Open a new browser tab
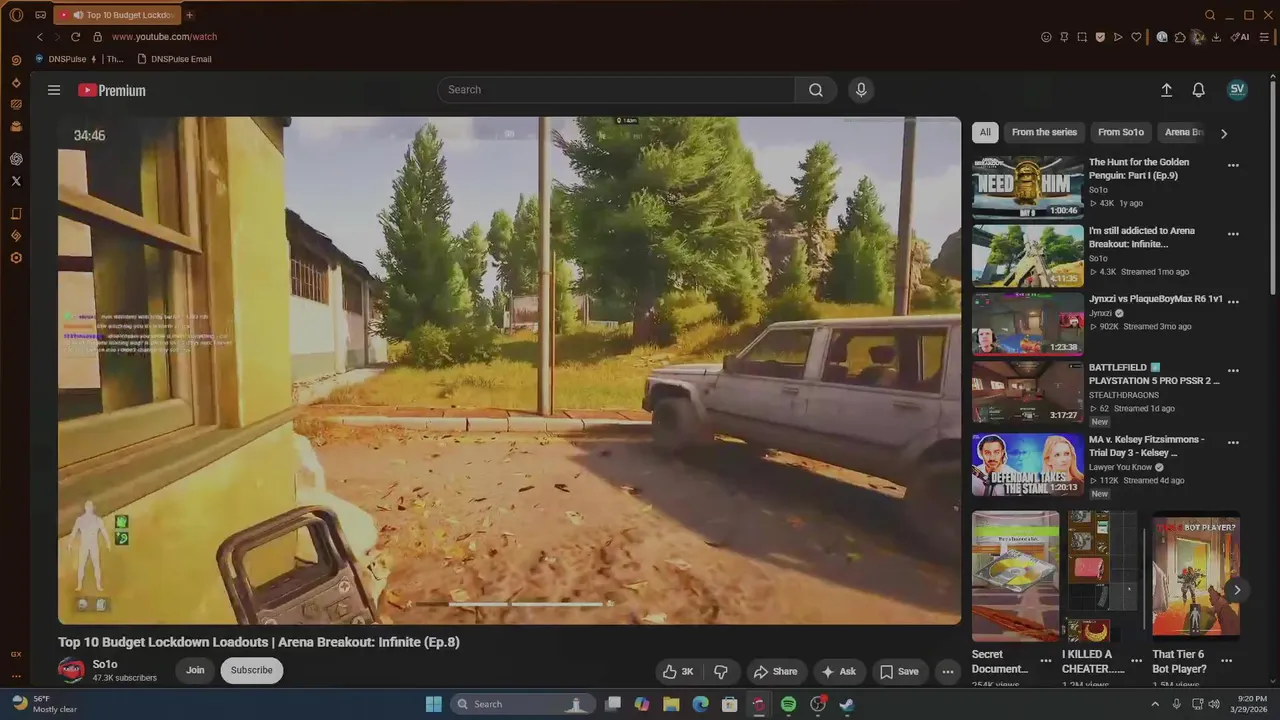 pos(189,15)
